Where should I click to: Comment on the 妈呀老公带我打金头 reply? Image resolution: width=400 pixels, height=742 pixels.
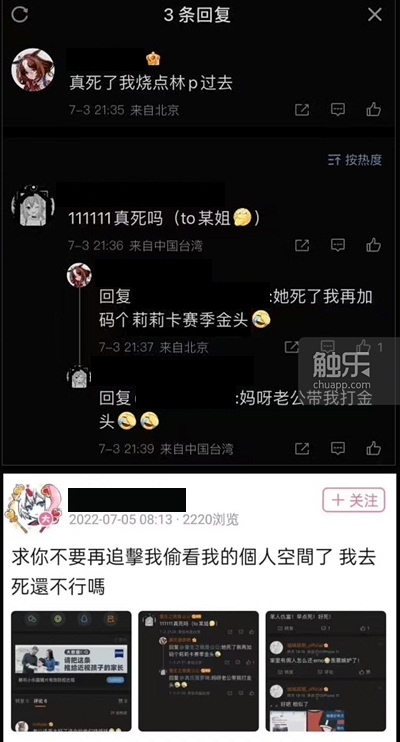click(x=338, y=448)
